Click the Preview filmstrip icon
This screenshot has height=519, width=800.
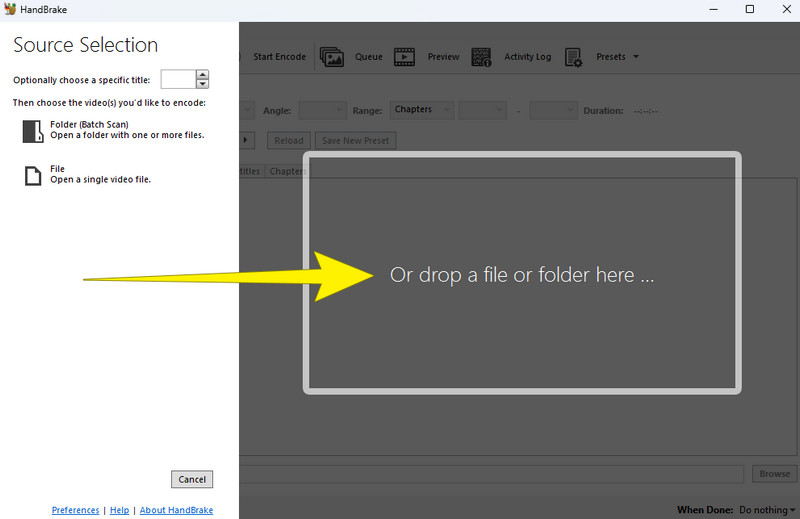pos(405,57)
